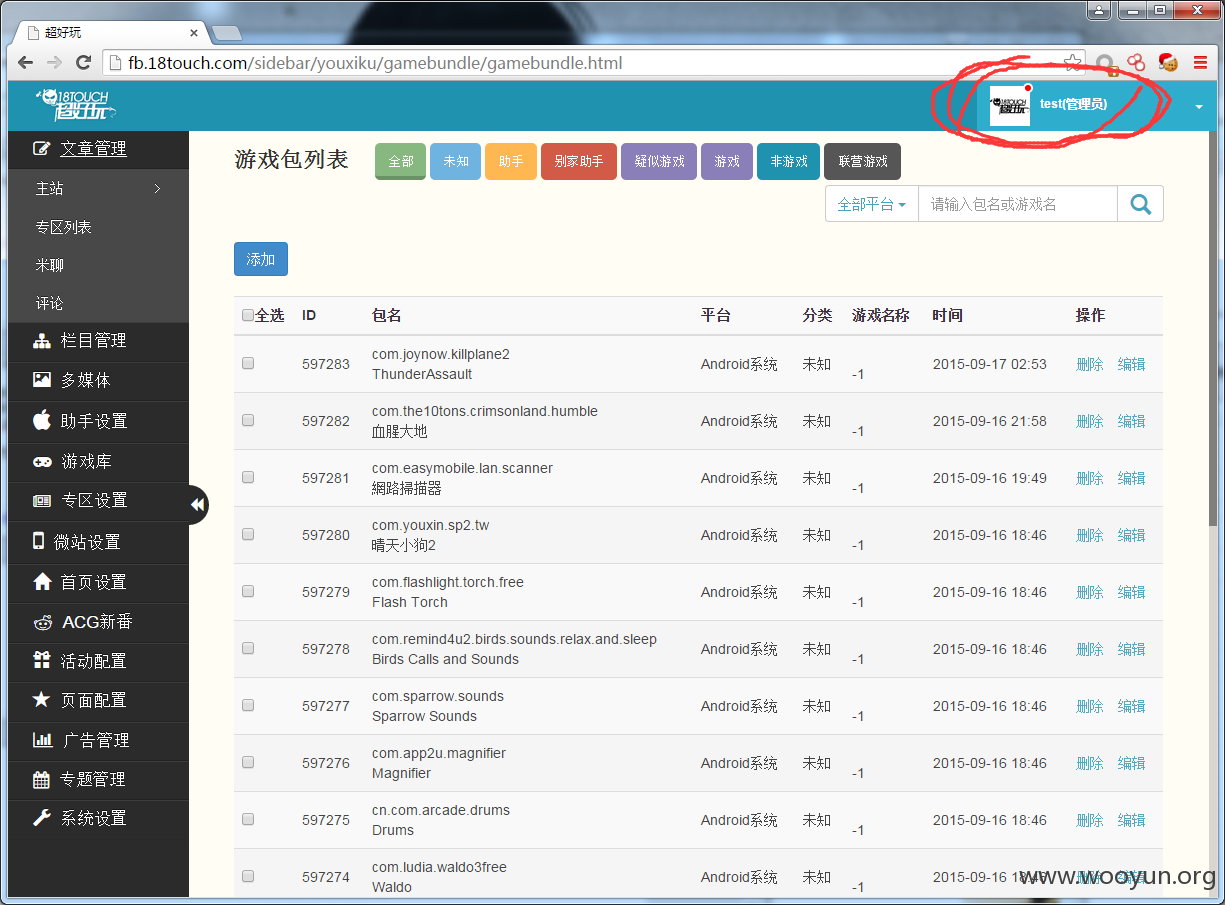Open 专区列表 in sidebar
This screenshot has width=1225, height=905.
[x=64, y=227]
